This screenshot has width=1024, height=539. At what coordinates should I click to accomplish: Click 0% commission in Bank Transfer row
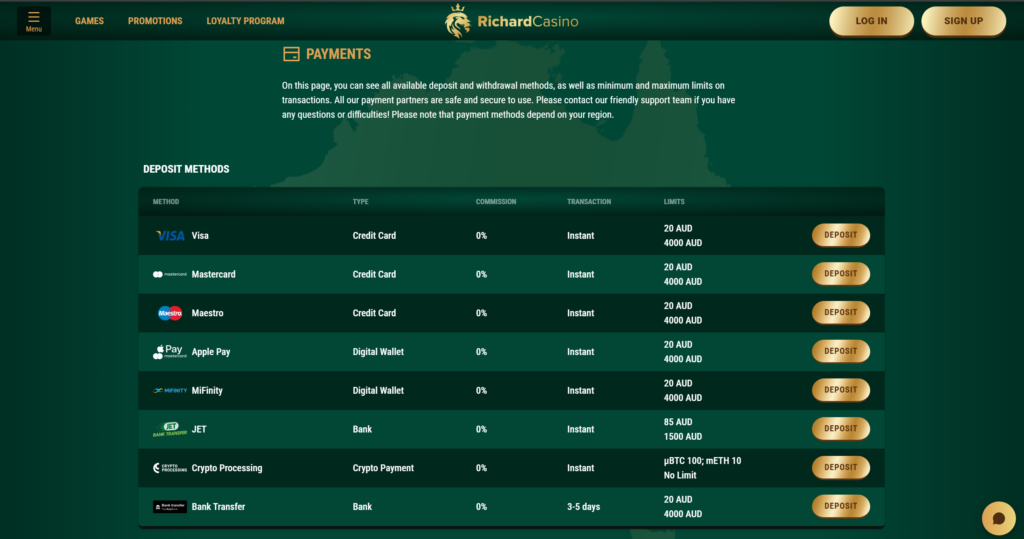point(481,506)
